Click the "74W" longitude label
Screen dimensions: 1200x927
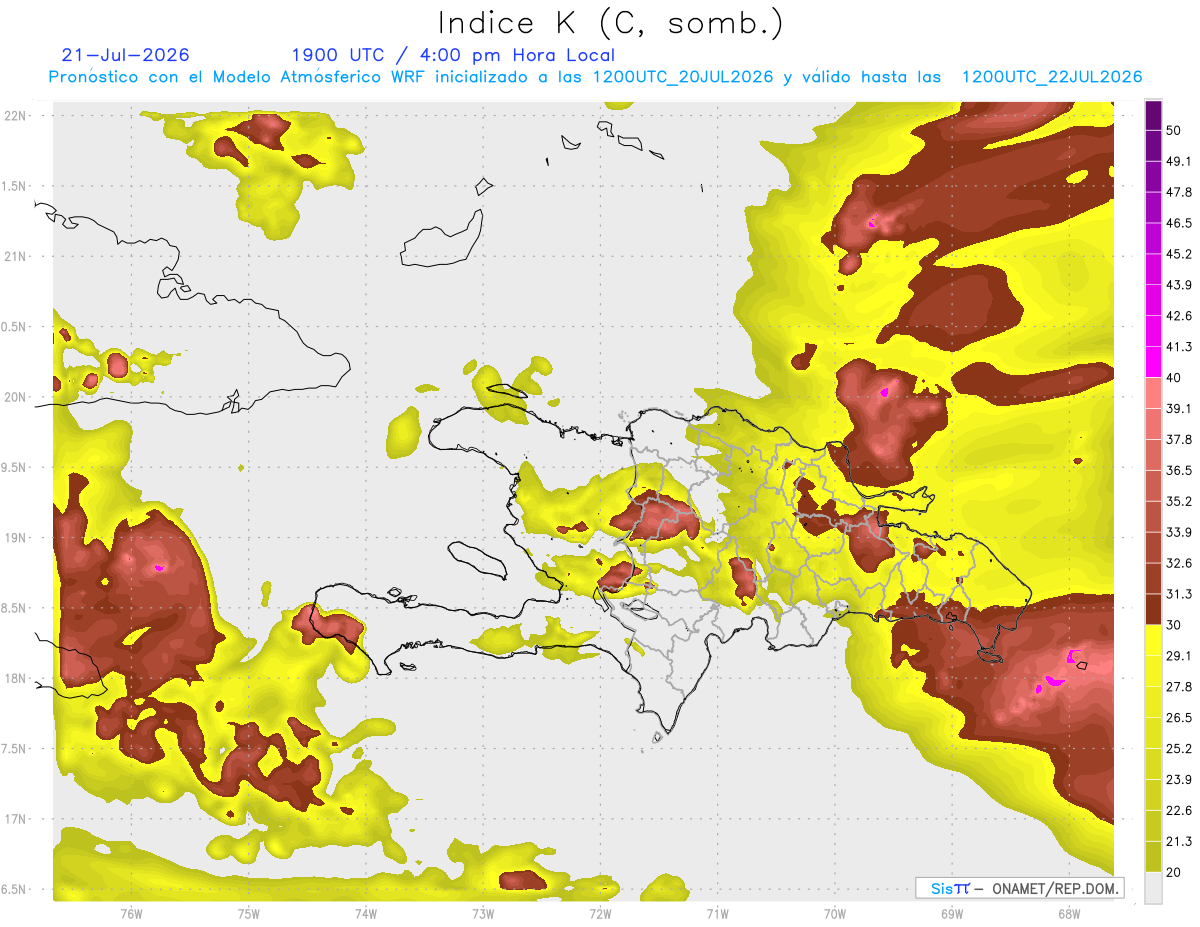click(366, 914)
